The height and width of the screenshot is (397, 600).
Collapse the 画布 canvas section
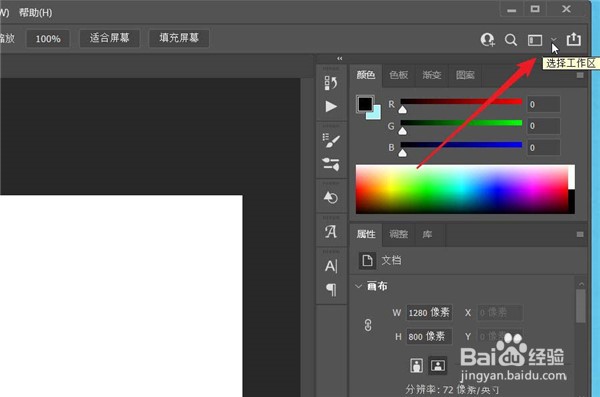click(x=359, y=286)
